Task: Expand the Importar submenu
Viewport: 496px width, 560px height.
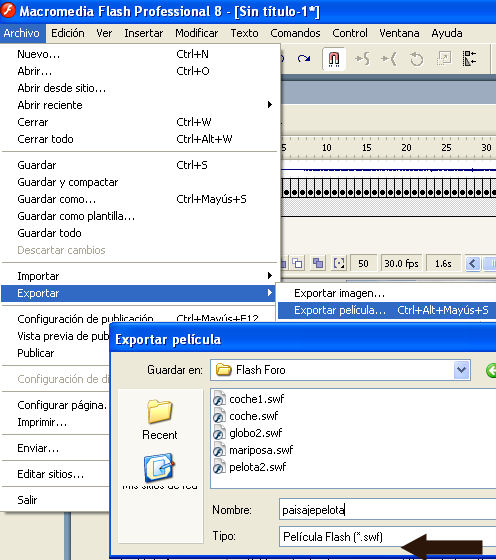Action: click(139, 276)
